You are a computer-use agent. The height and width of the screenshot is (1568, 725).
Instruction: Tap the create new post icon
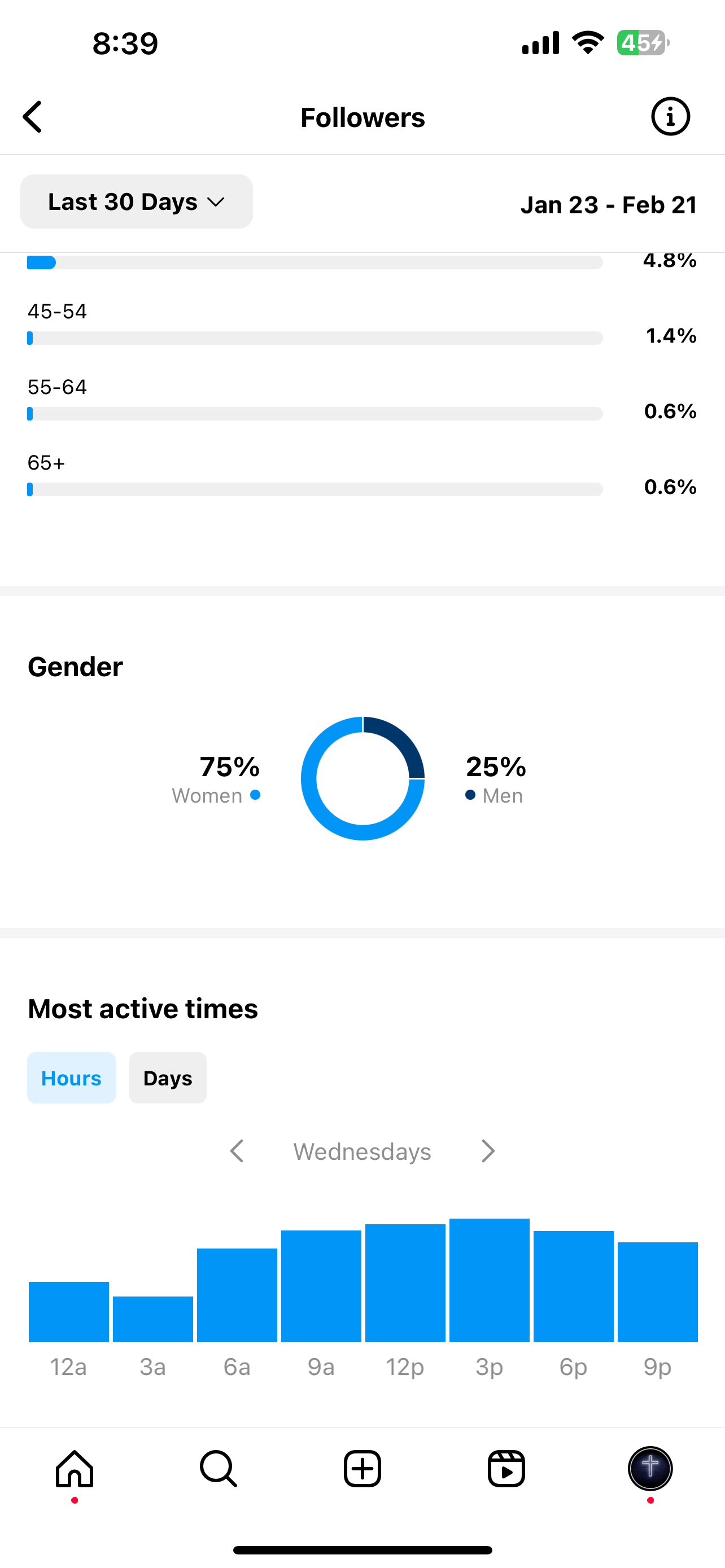pyautogui.click(x=362, y=1469)
